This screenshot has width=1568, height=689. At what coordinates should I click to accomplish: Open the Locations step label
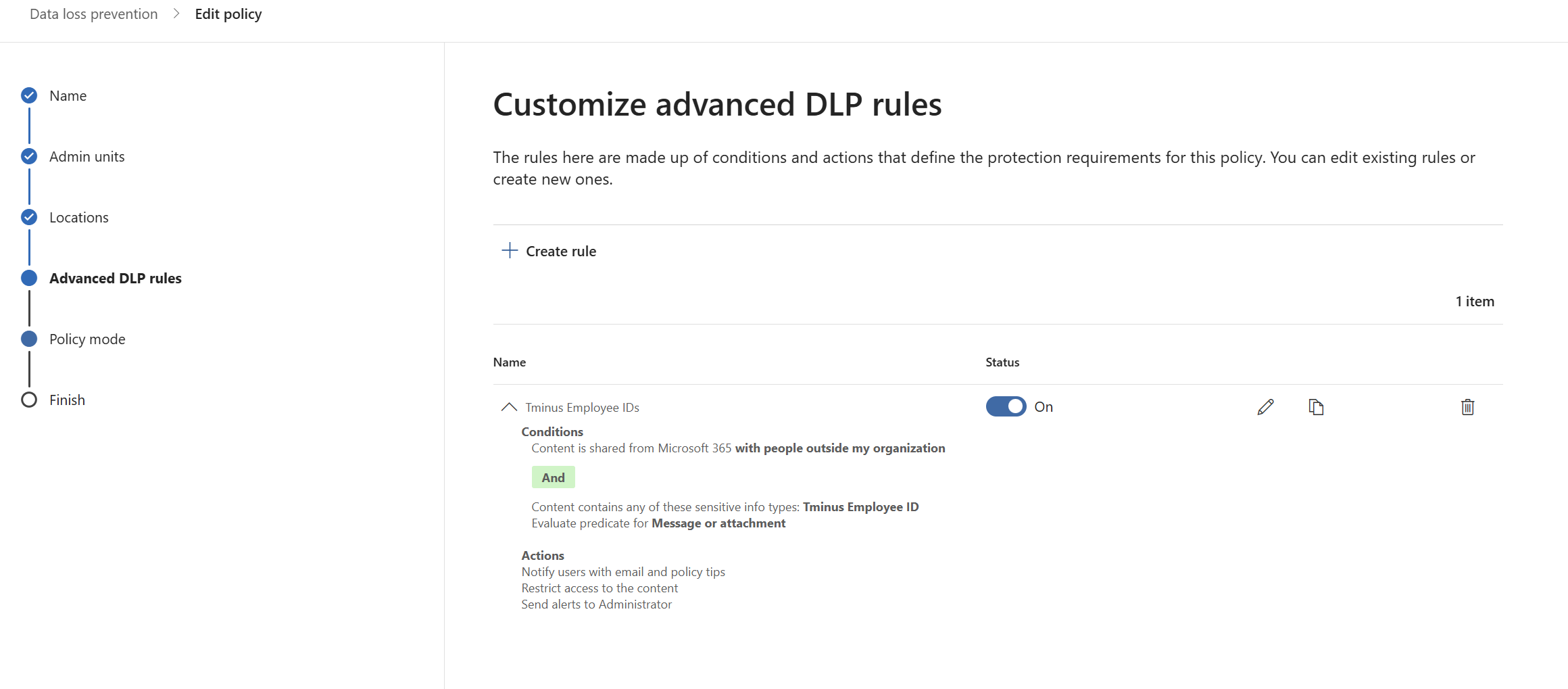[x=78, y=217]
